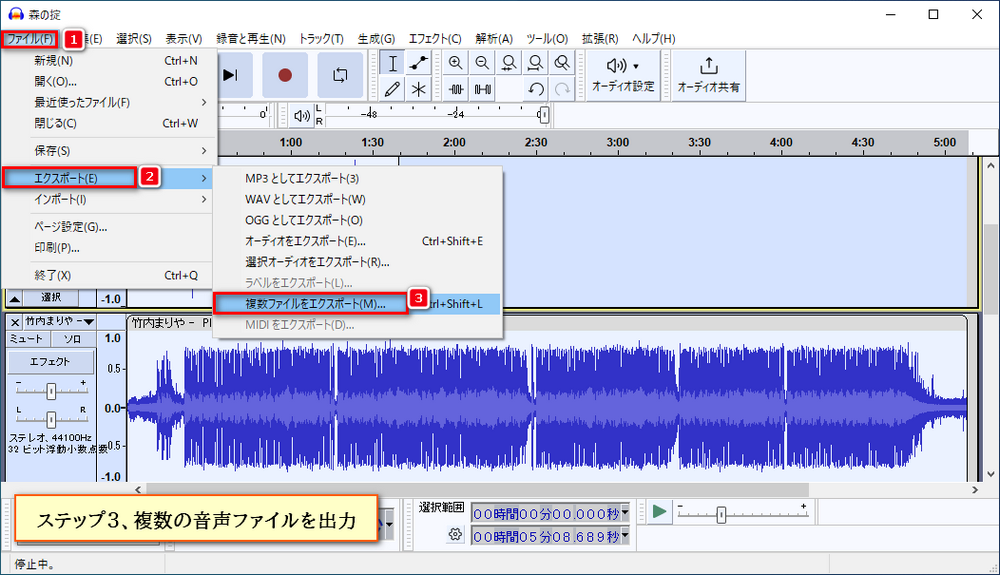Open selection settings gear icon
1000x575 pixels.
pos(455,535)
